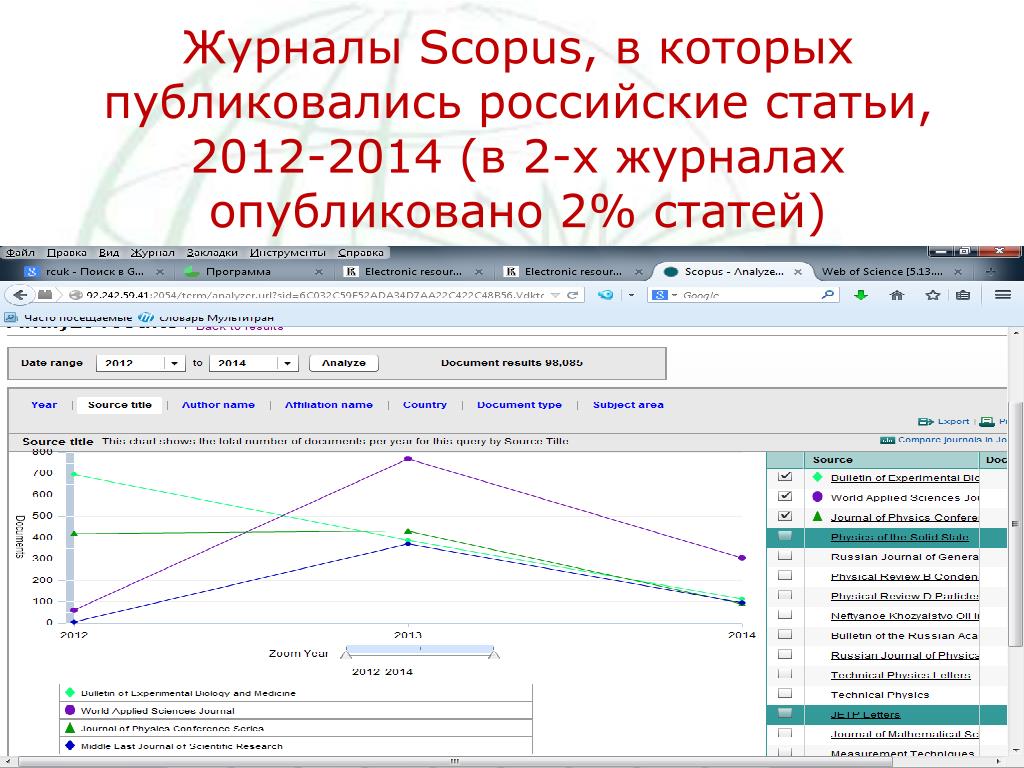Open the Вид menu

click(108, 253)
